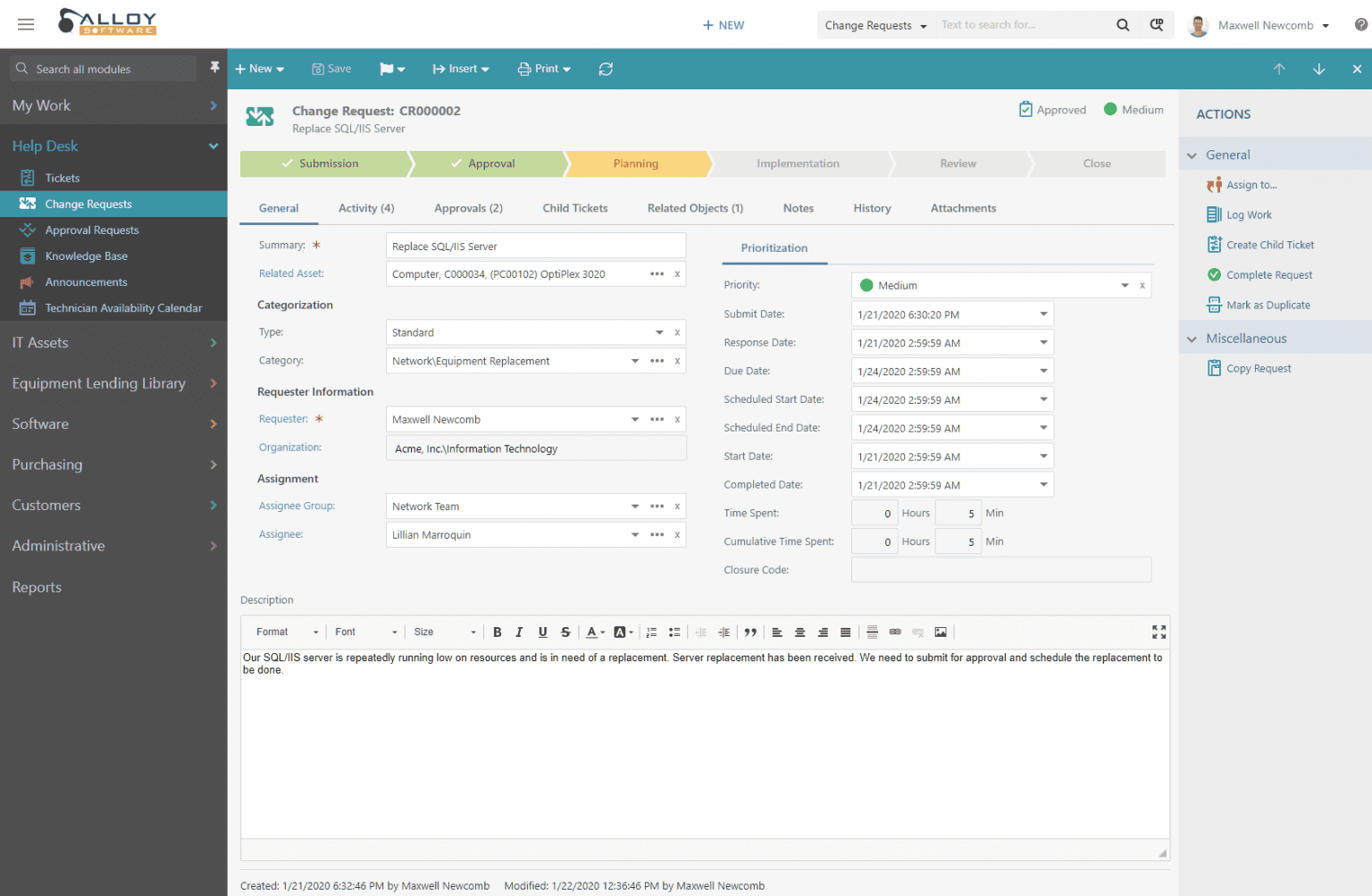
Task: Click the Summary input field
Action: 535,245
